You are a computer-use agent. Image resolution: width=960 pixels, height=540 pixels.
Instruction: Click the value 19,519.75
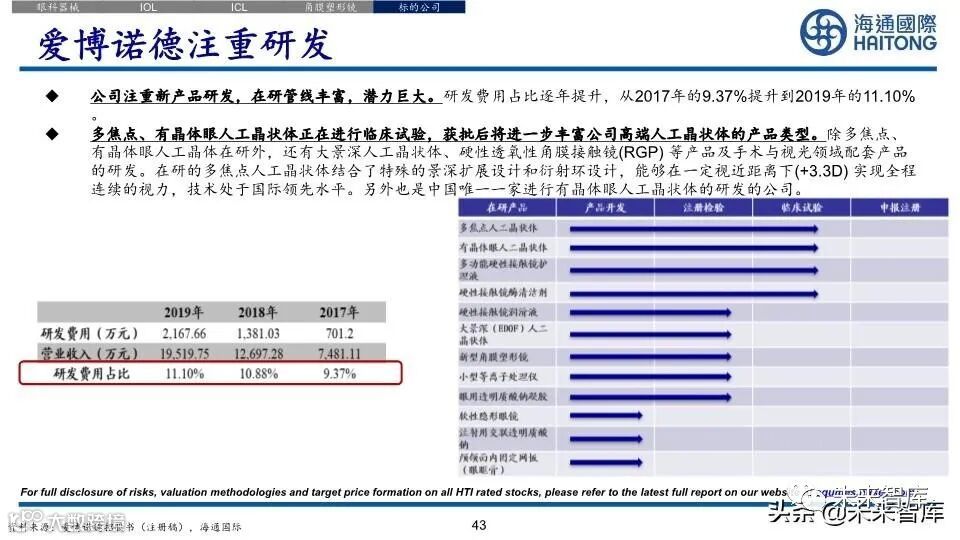pos(184,354)
